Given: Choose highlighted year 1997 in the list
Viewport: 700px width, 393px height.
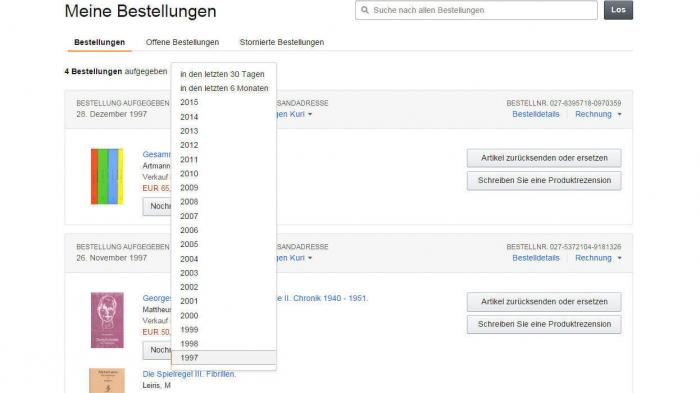Looking at the screenshot, I should (x=224, y=358).
